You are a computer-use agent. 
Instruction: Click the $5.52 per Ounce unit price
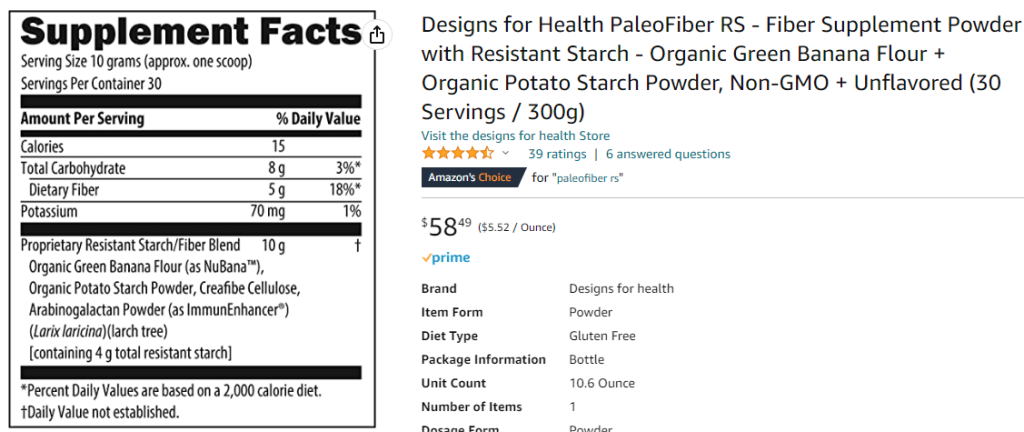517,228
